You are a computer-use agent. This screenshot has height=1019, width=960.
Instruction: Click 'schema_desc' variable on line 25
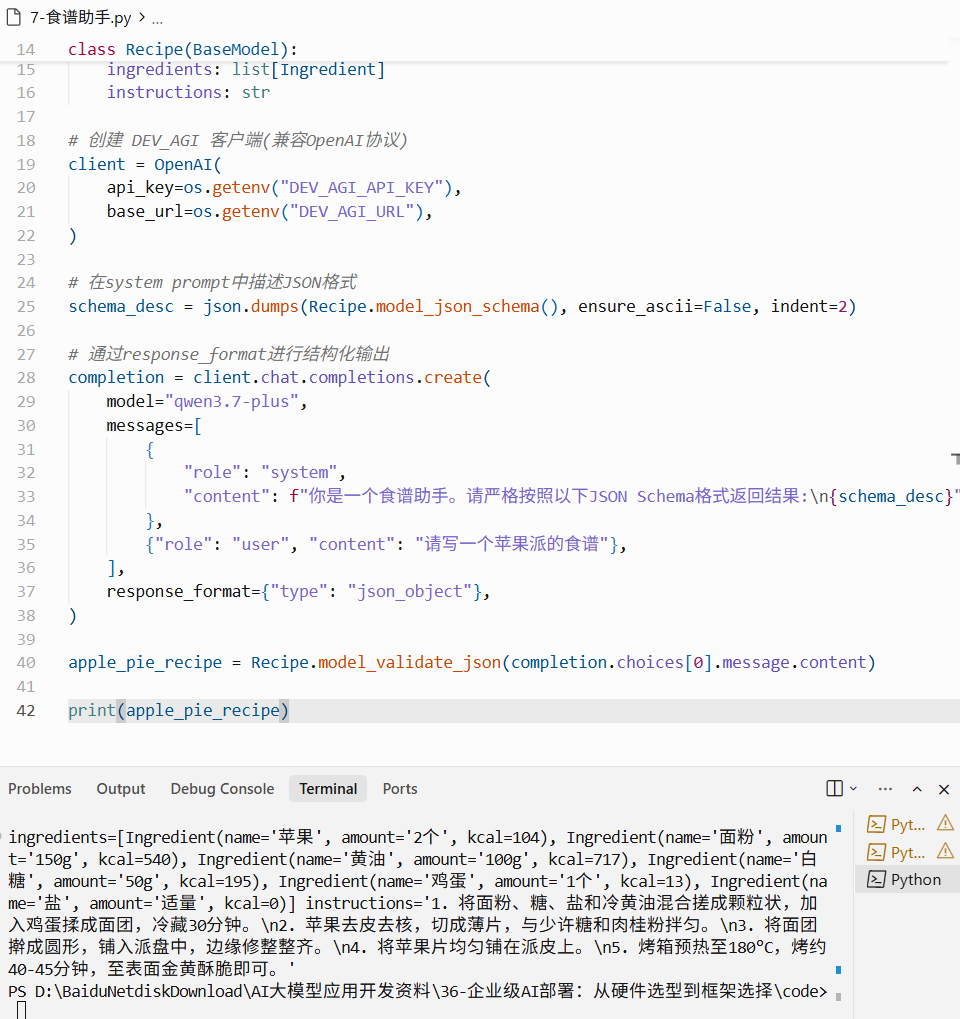[x=121, y=307]
